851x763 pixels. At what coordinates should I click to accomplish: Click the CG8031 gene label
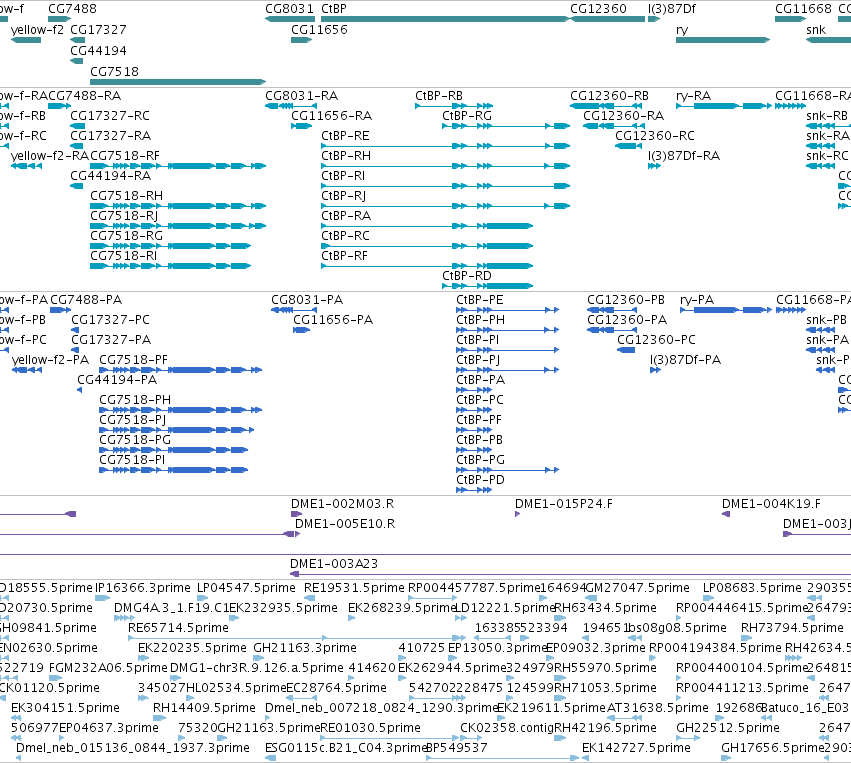pyautogui.click(x=289, y=9)
